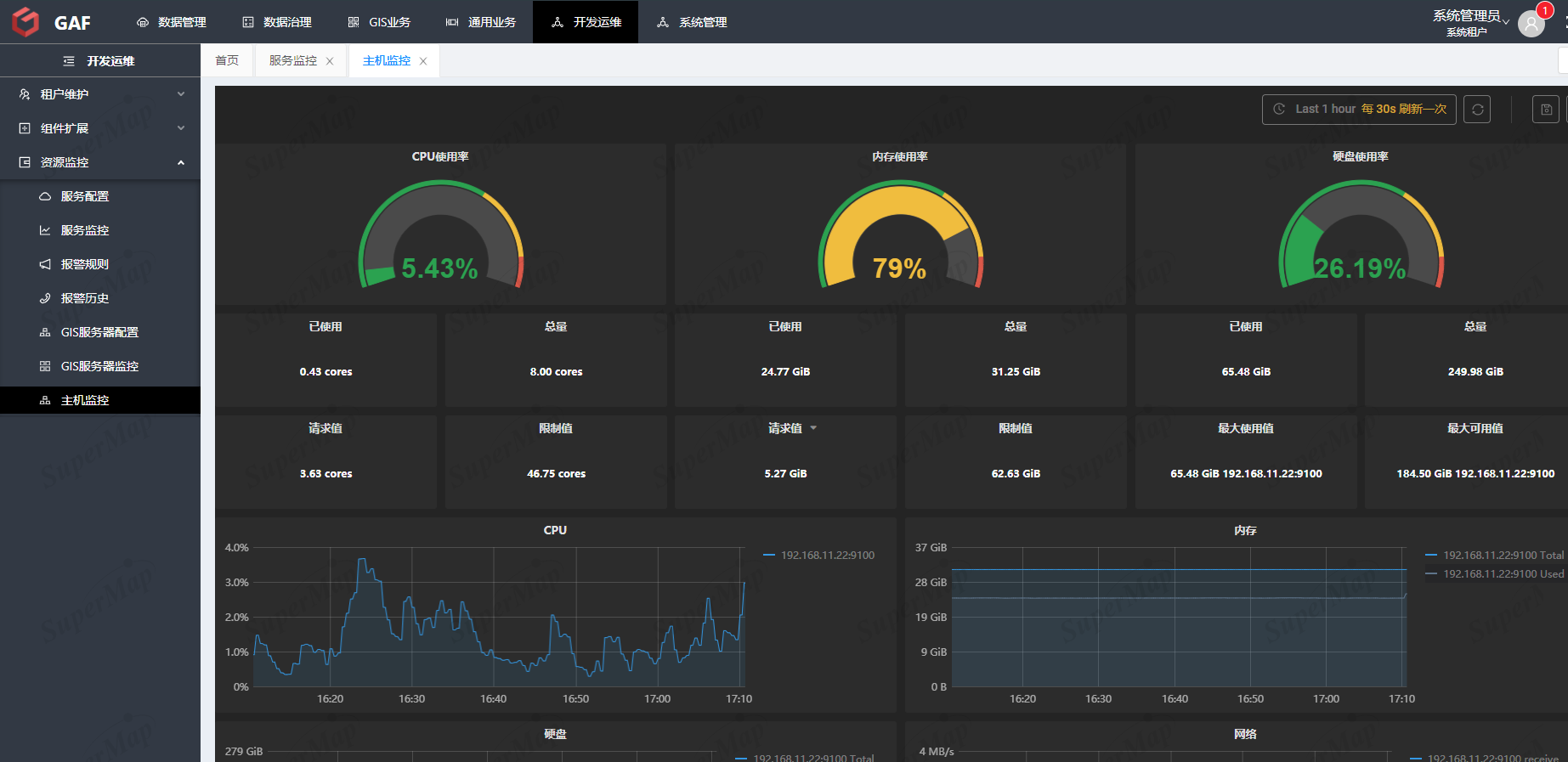
Task: Click the 报警历史 phone icon
Action: click(45, 298)
